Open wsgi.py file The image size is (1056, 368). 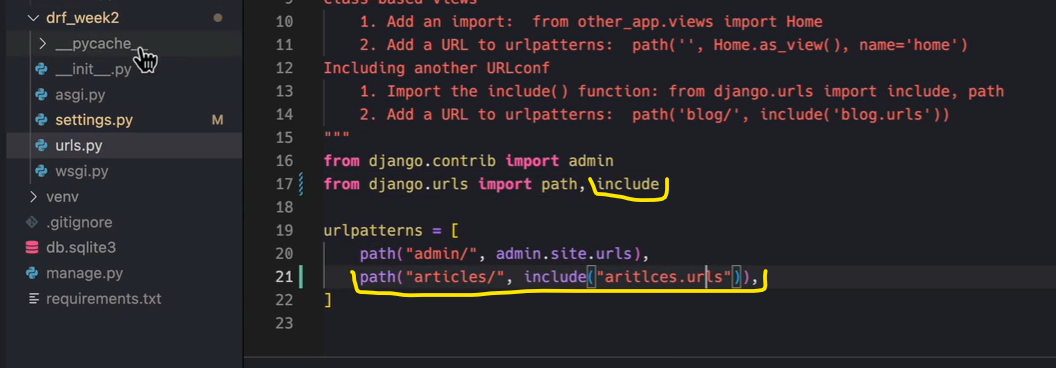click(81, 171)
